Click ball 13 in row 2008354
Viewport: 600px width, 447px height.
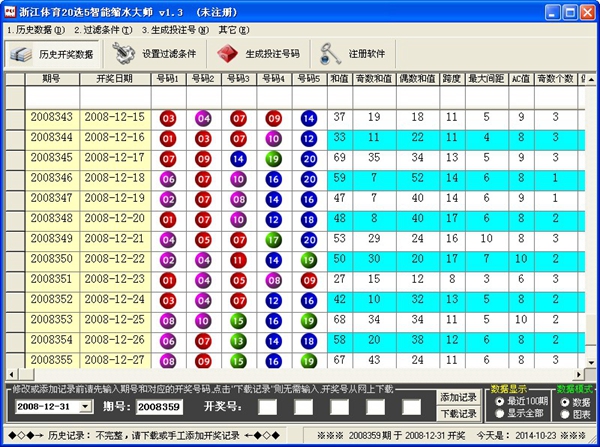[x=238, y=341]
